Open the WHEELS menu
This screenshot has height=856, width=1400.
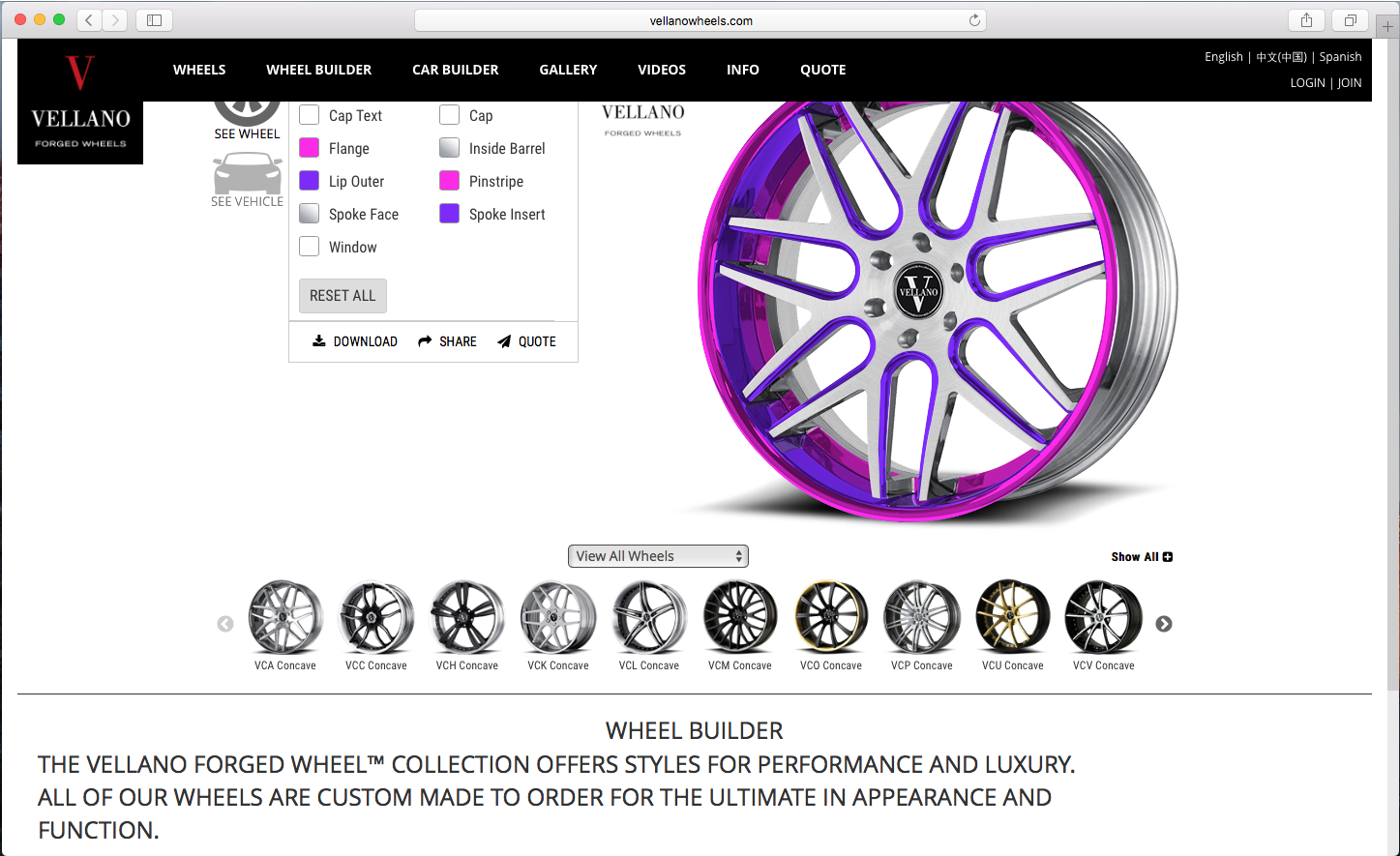tap(199, 70)
